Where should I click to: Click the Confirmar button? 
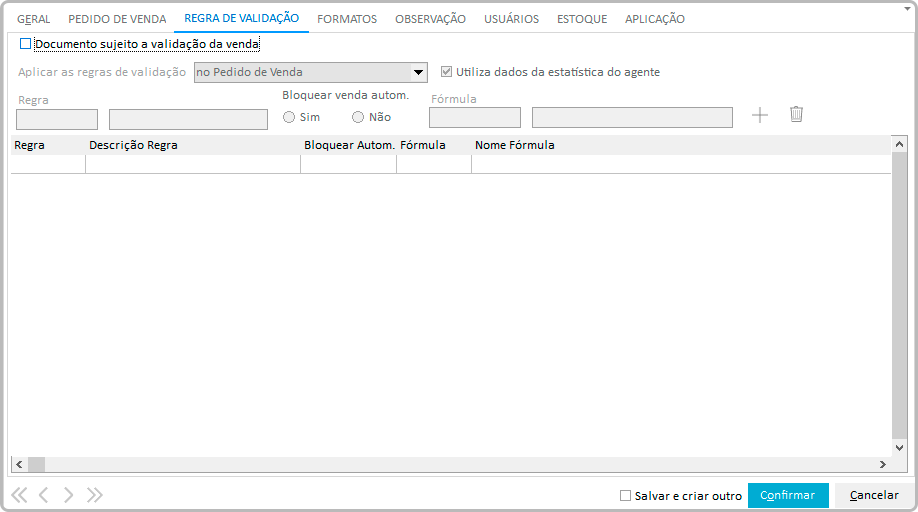788,496
